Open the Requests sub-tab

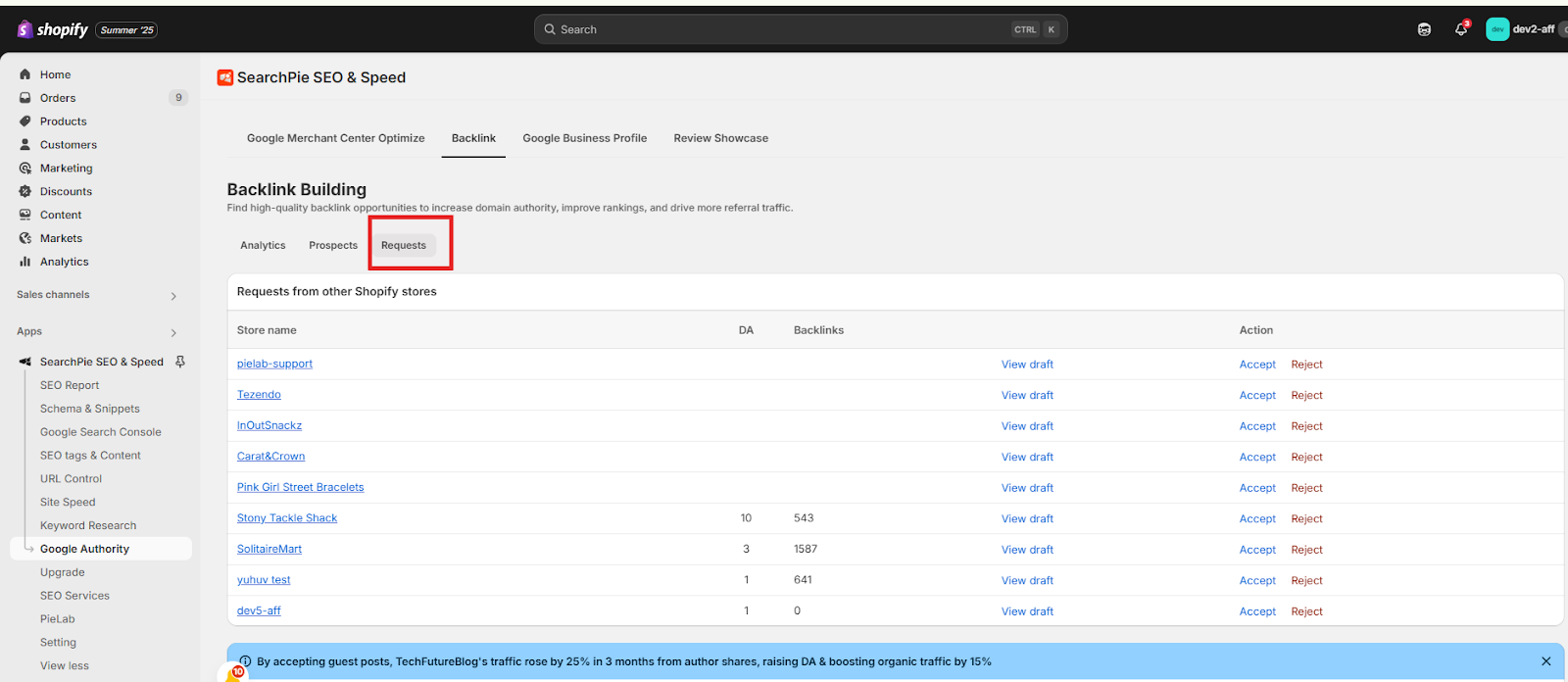point(404,245)
